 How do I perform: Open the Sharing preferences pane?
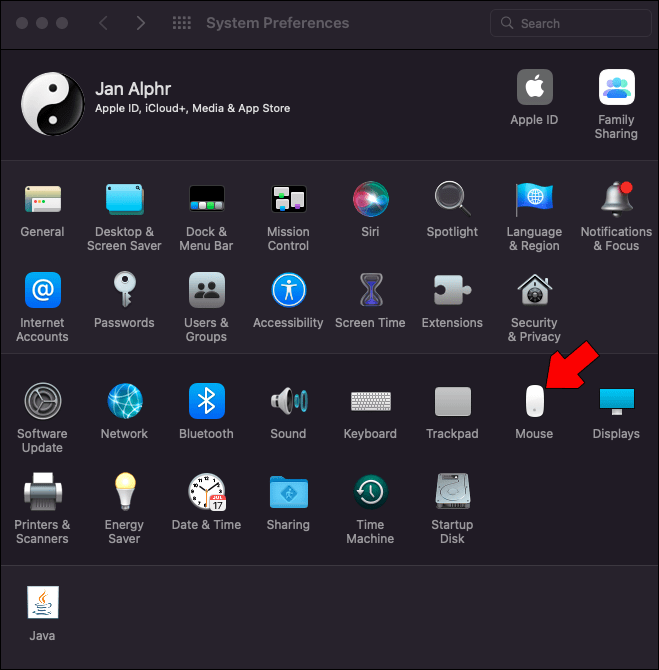point(288,492)
